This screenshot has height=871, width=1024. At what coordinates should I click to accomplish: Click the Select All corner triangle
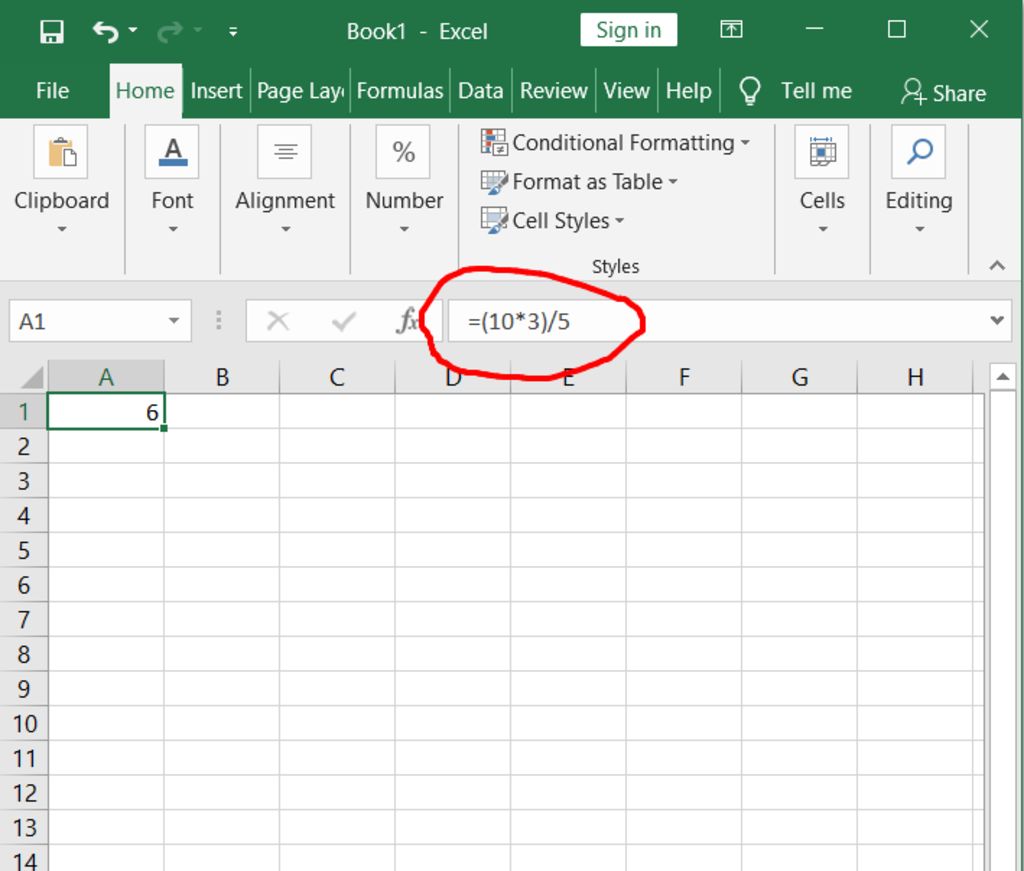pyautogui.click(x=31, y=377)
